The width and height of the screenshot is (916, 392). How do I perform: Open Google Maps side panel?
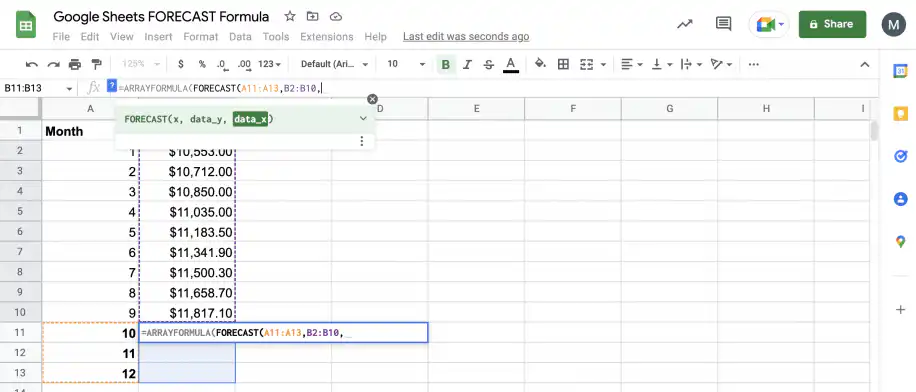[x=900, y=241]
